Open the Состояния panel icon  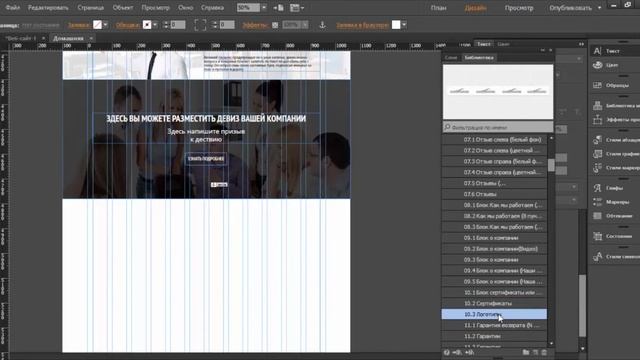598,236
